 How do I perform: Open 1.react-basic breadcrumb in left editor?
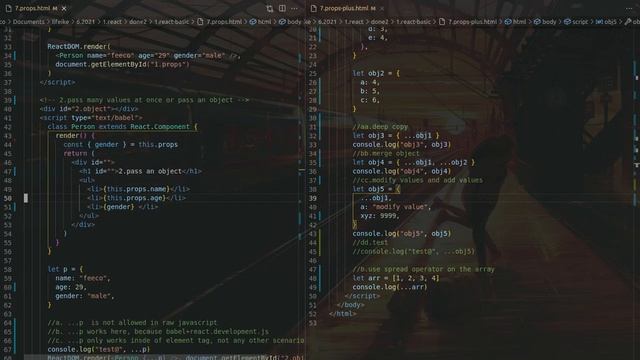click(172, 22)
